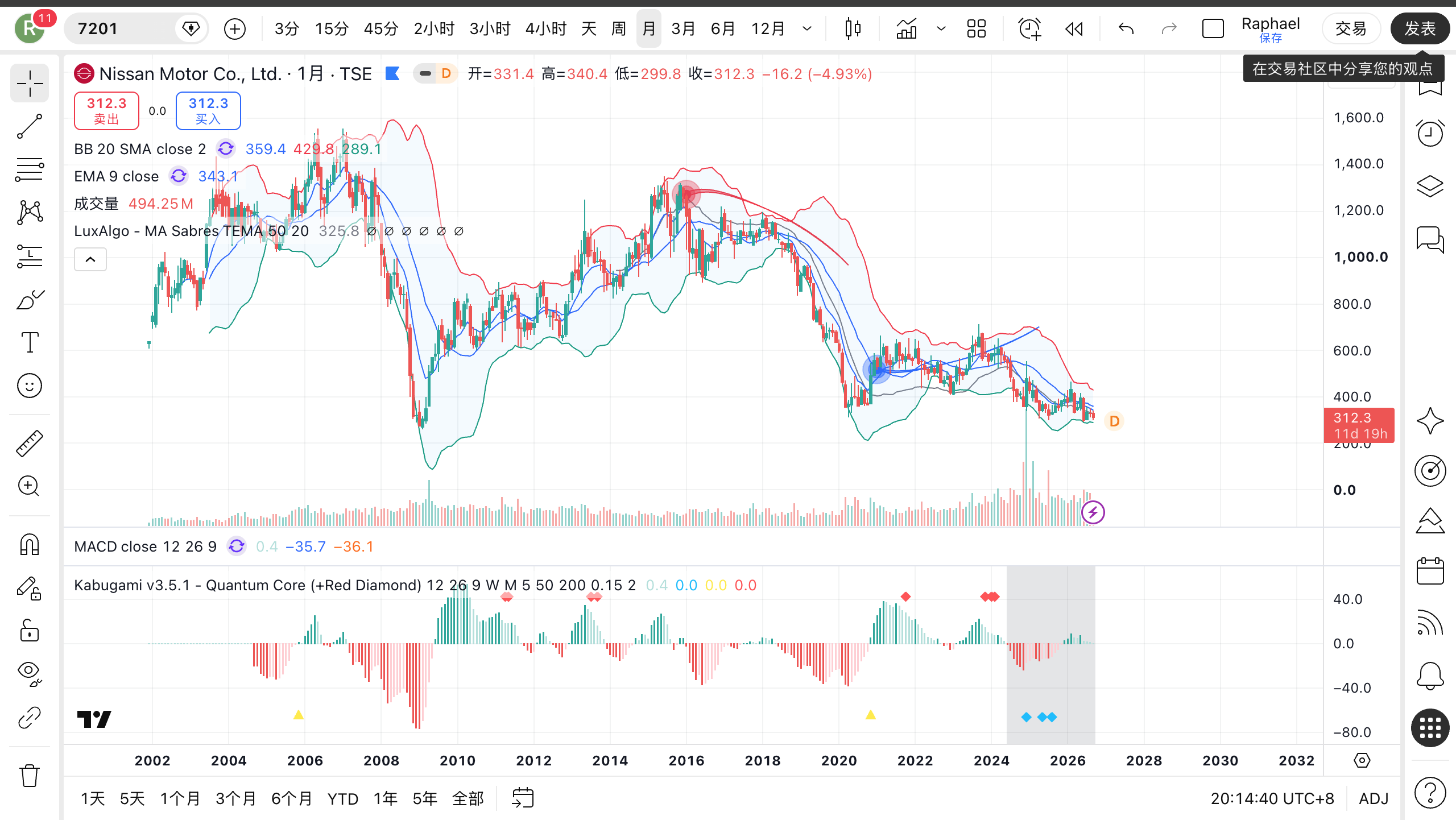Image resolution: width=1456 pixels, height=820 pixels.
Task: Select the text annotation tool
Action: [x=30, y=342]
